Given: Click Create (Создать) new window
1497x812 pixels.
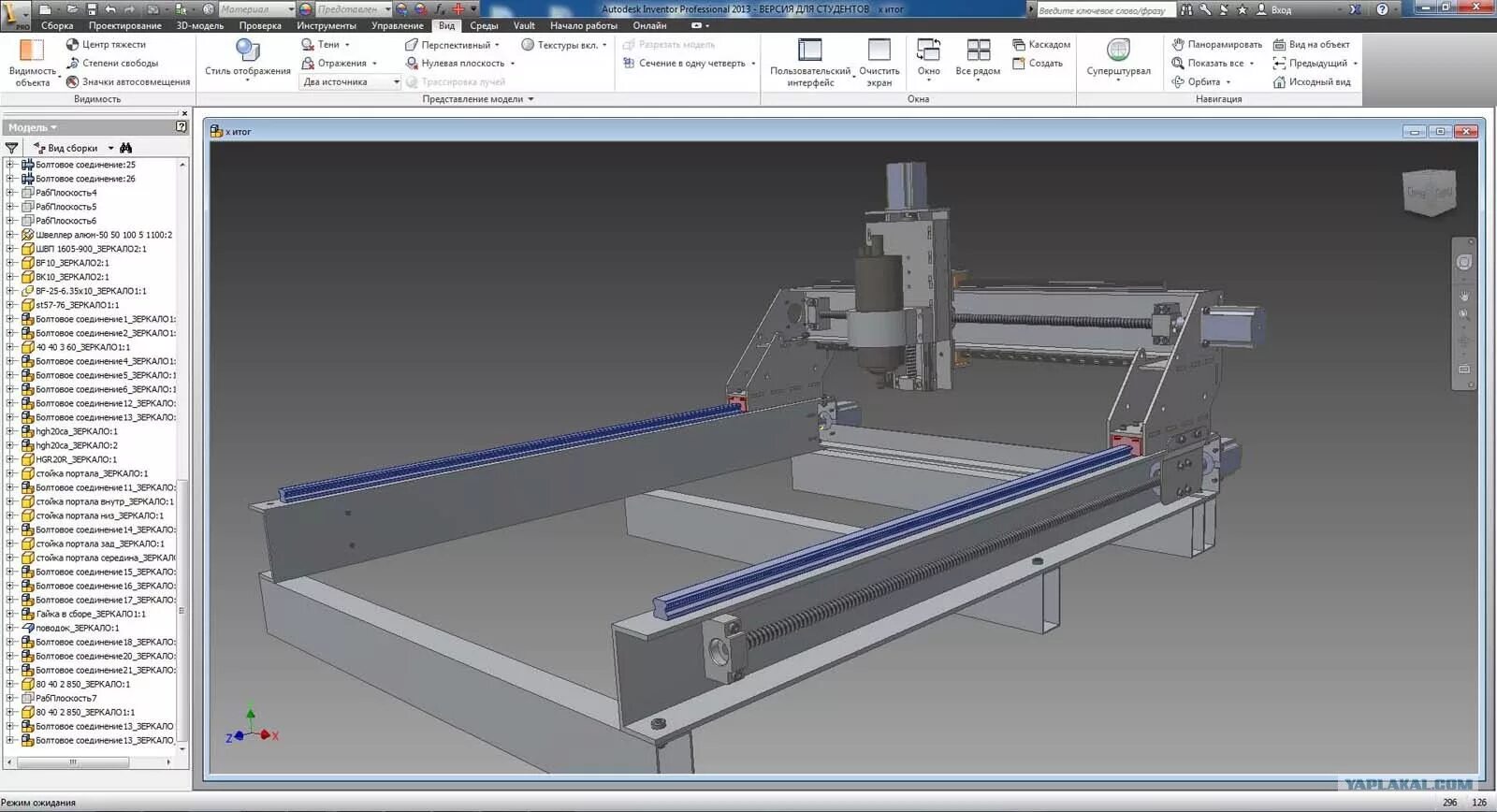Looking at the screenshot, I should coord(1037,63).
